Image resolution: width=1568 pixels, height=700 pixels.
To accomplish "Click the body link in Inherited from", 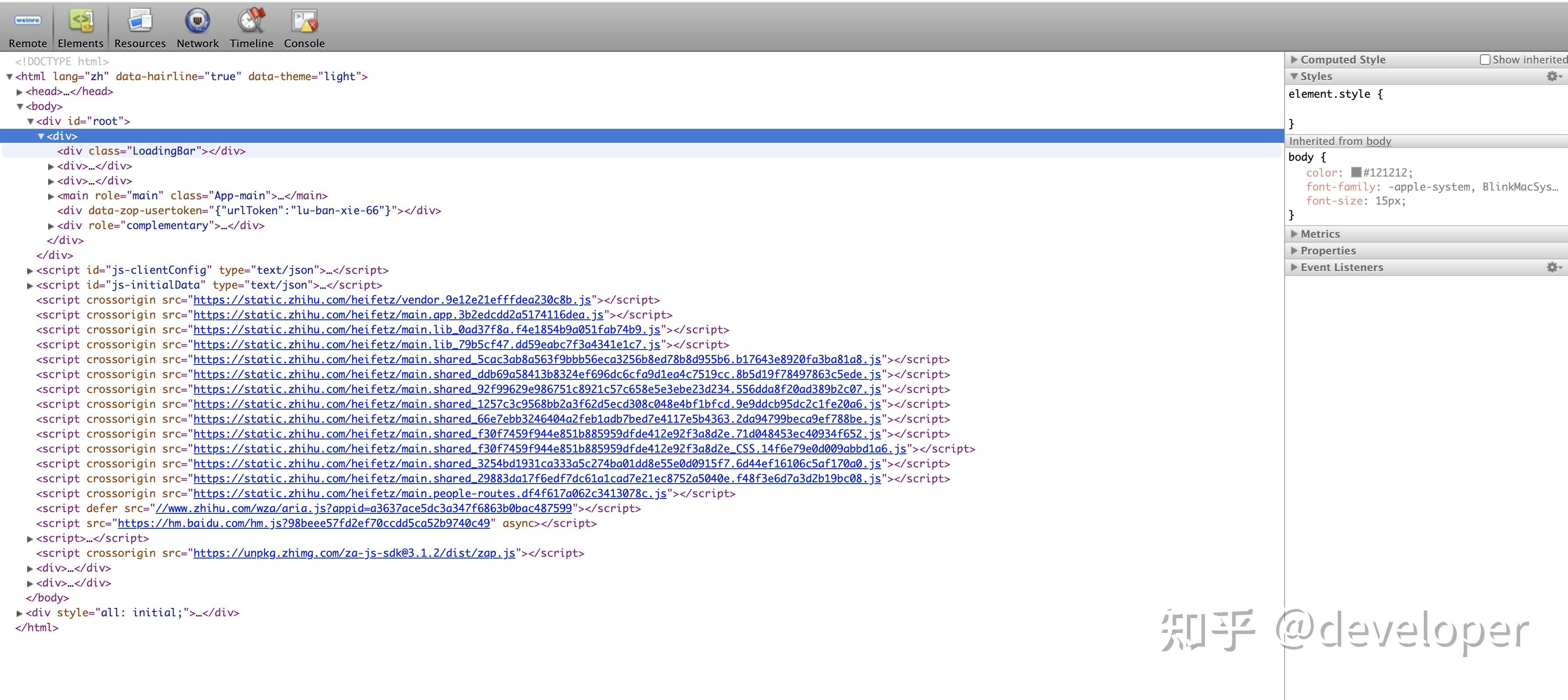I will click(1379, 141).
